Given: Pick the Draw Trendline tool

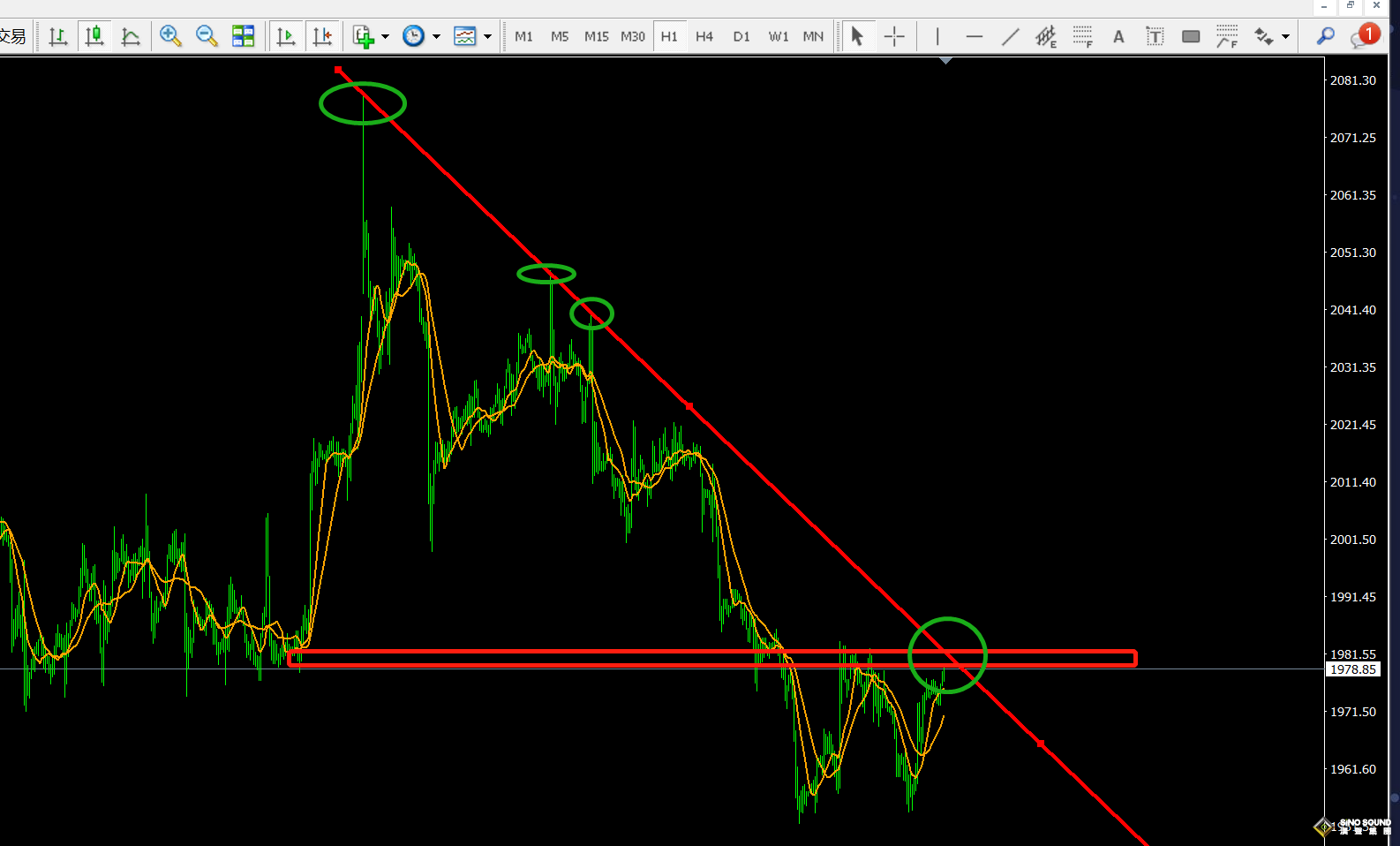Looking at the screenshot, I should 1011,36.
